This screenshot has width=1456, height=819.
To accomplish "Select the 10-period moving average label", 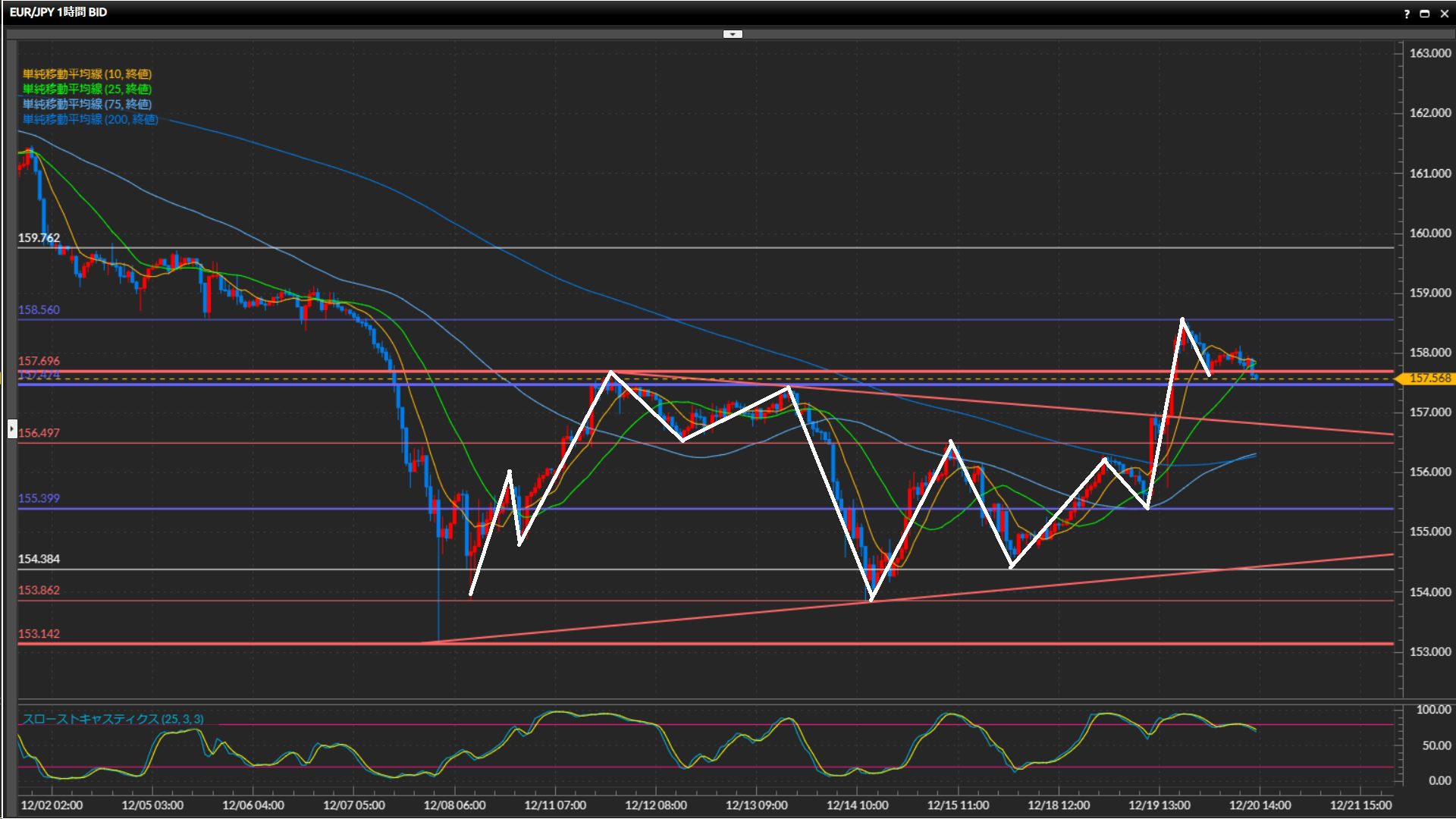I will (86, 74).
